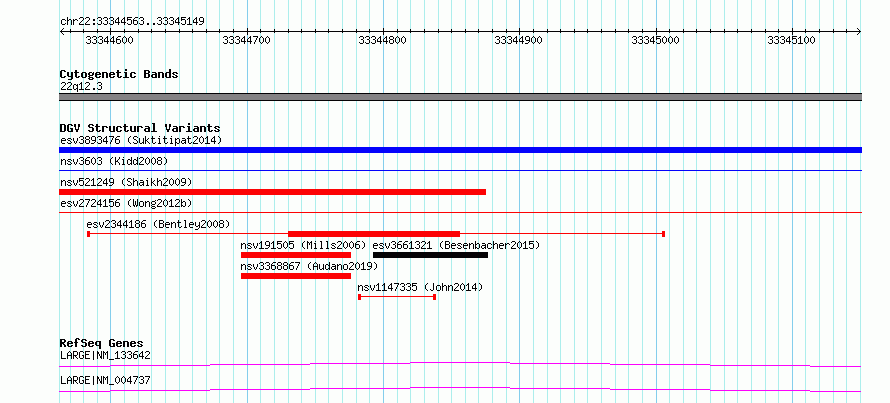
Task: Select the esv2724156 thin red variant line
Action: [x=460, y=212]
